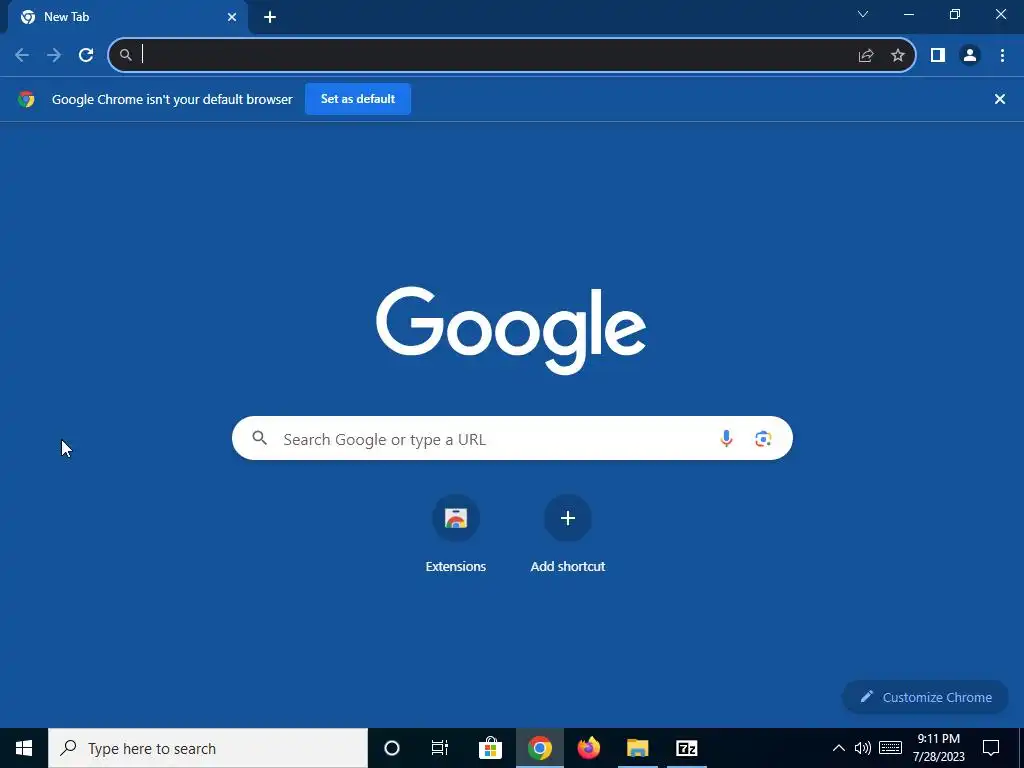Viewport: 1024px width, 768px height.
Task: Open the Extensions shortcut
Action: click(x=456, y=534)
